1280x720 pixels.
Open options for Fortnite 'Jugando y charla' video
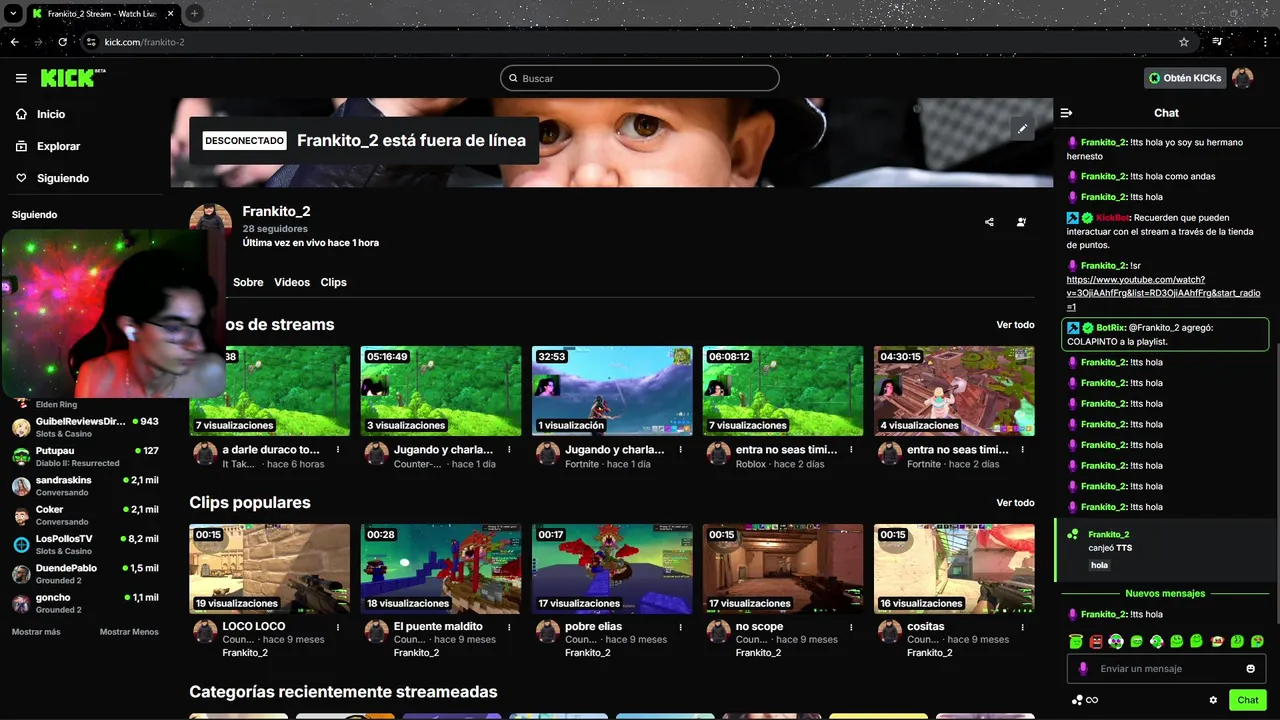click(x=680, y=450)
